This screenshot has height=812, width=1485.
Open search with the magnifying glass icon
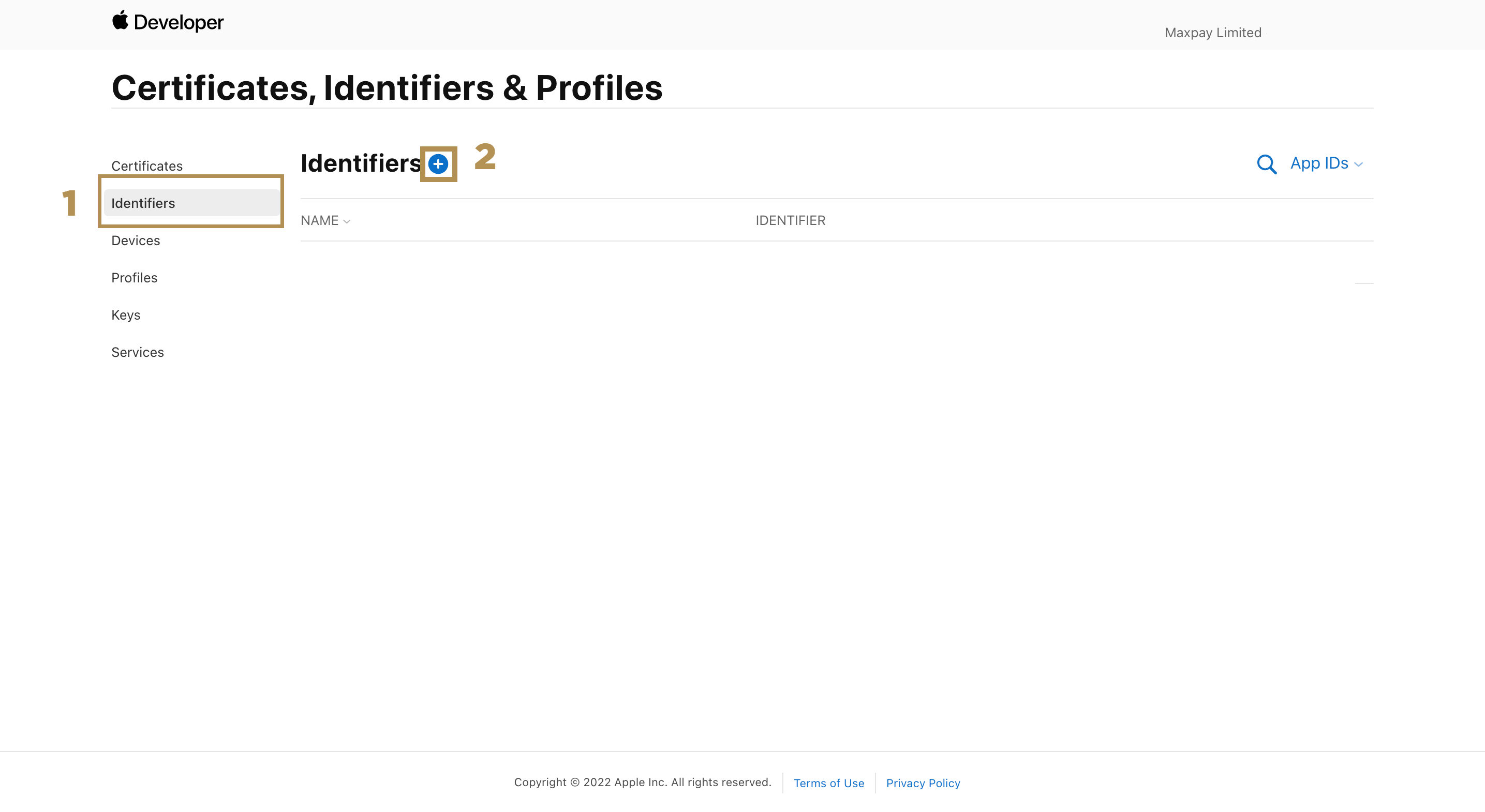(x=1266, y=164)
